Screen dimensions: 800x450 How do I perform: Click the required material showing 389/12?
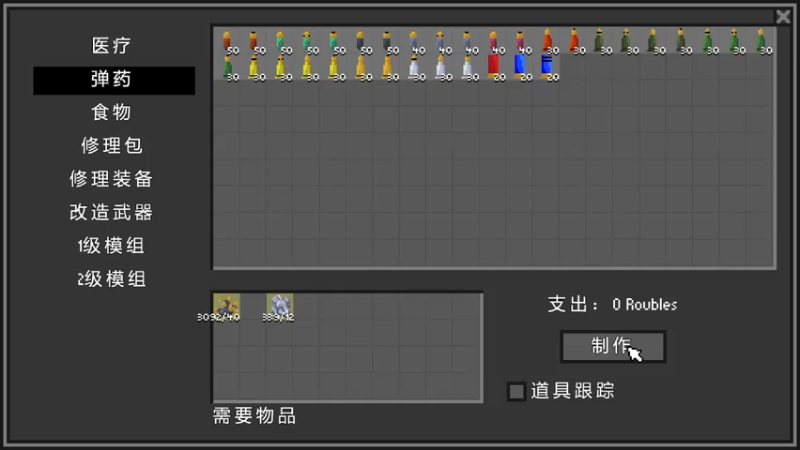tap(280, 307)
